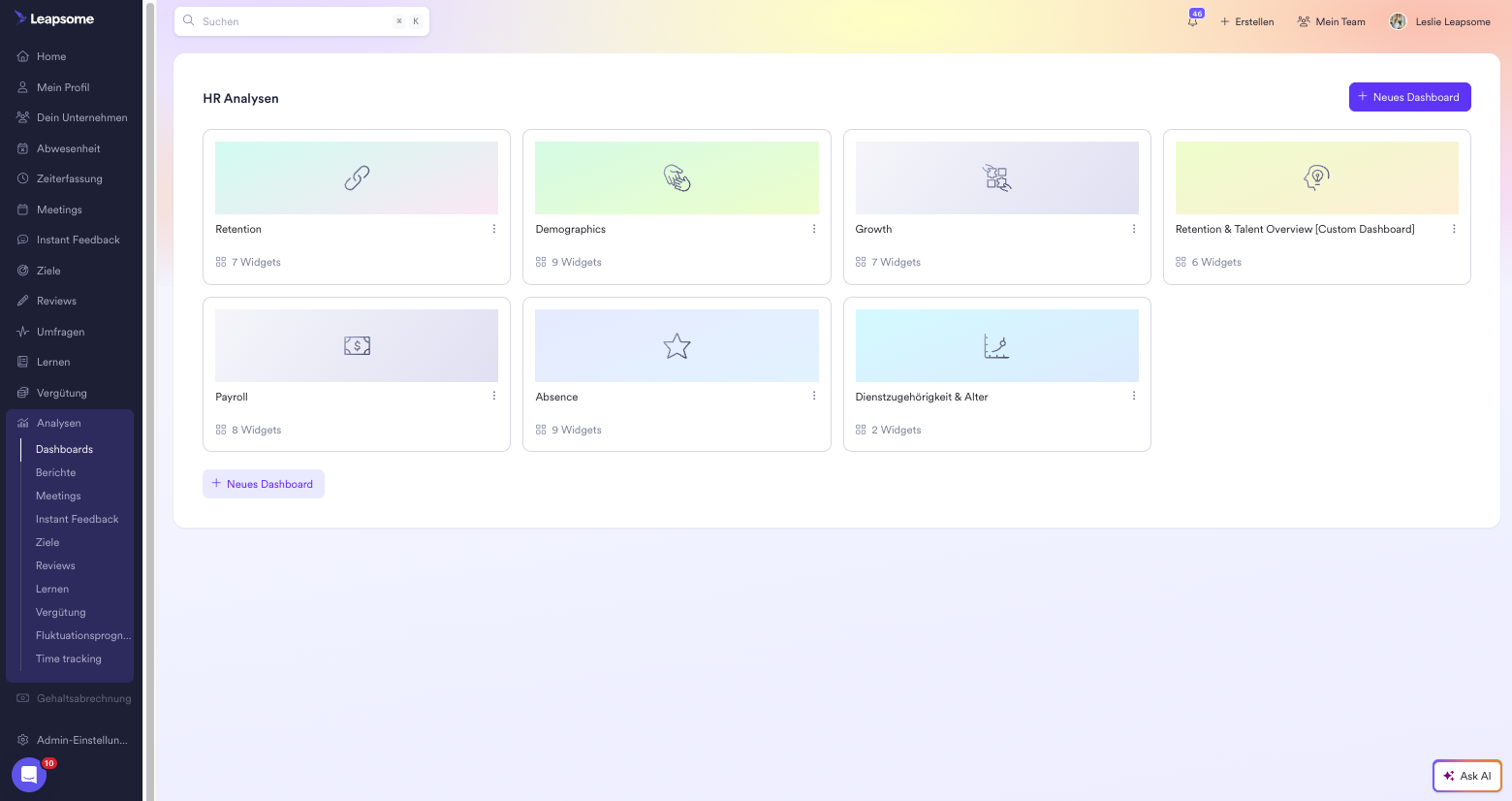Open three-dot menu on Retention card

(494, 229)
